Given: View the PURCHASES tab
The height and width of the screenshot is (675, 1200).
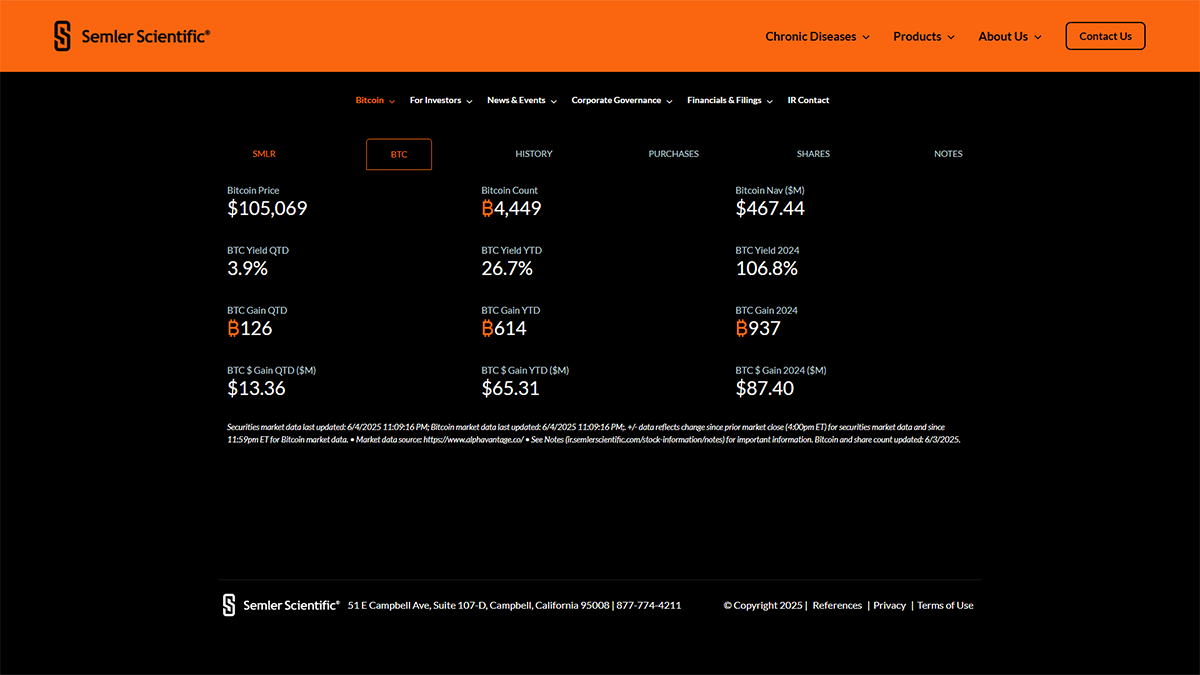Looking at the screenshot, I should [x=673, y=154].
